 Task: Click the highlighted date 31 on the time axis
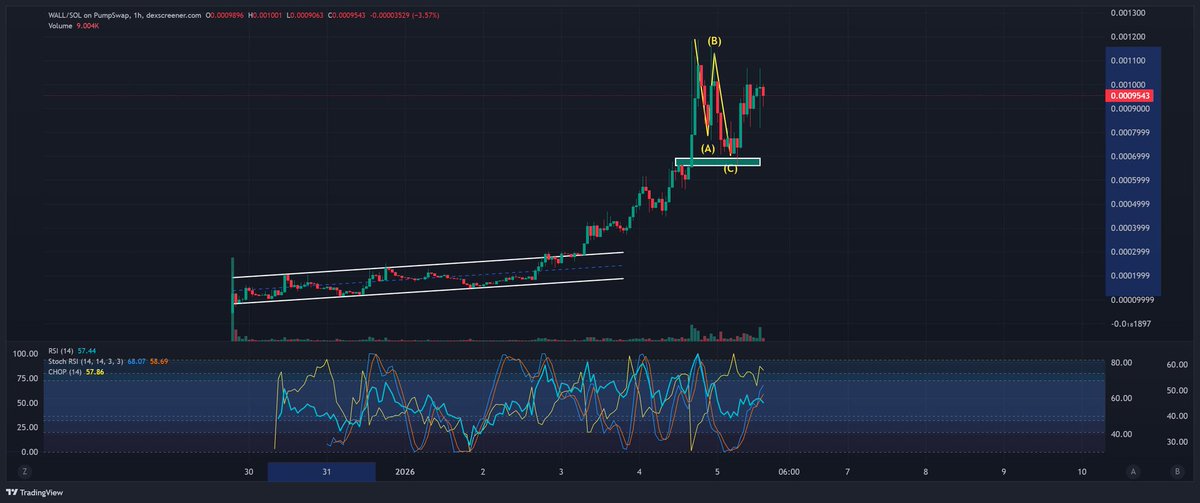click(x=325, y=471)
